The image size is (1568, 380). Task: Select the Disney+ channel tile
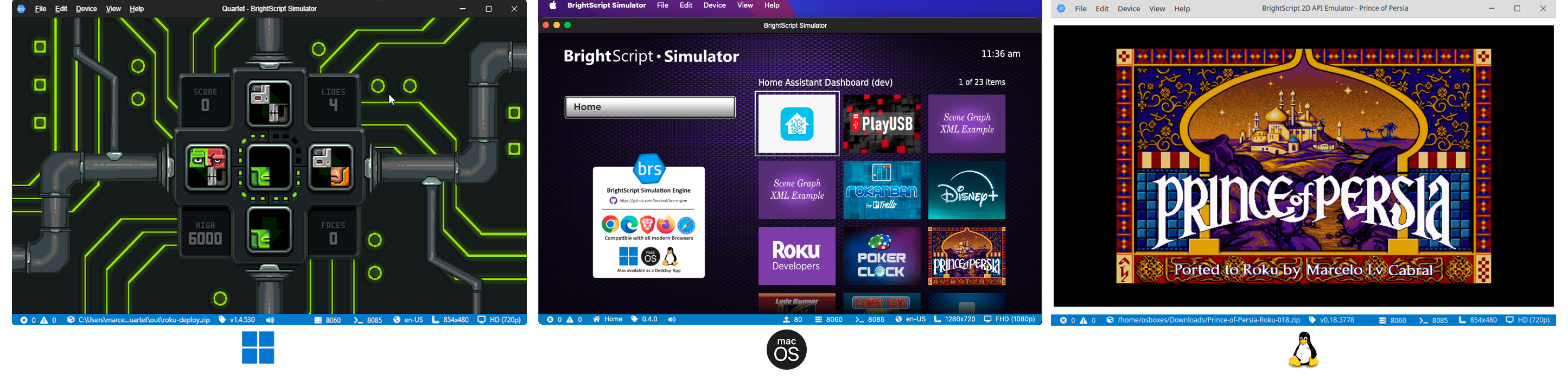coord(967,190)
